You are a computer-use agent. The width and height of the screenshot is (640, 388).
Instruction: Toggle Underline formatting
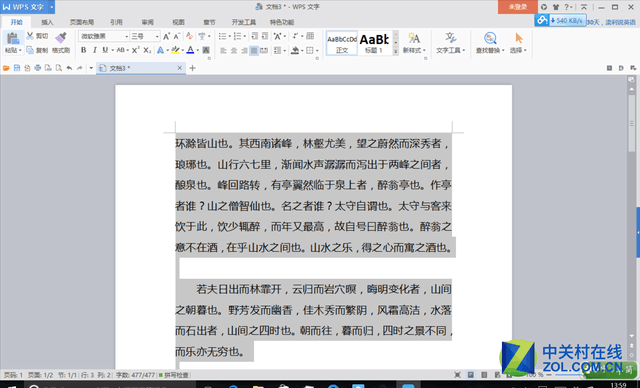point(105,50)
